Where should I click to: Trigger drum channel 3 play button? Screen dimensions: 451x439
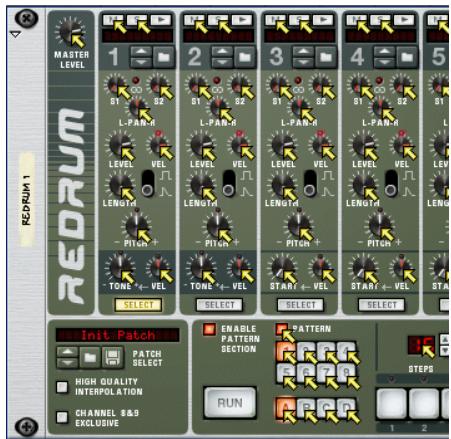pyautogui.click(x=323, y=20)
